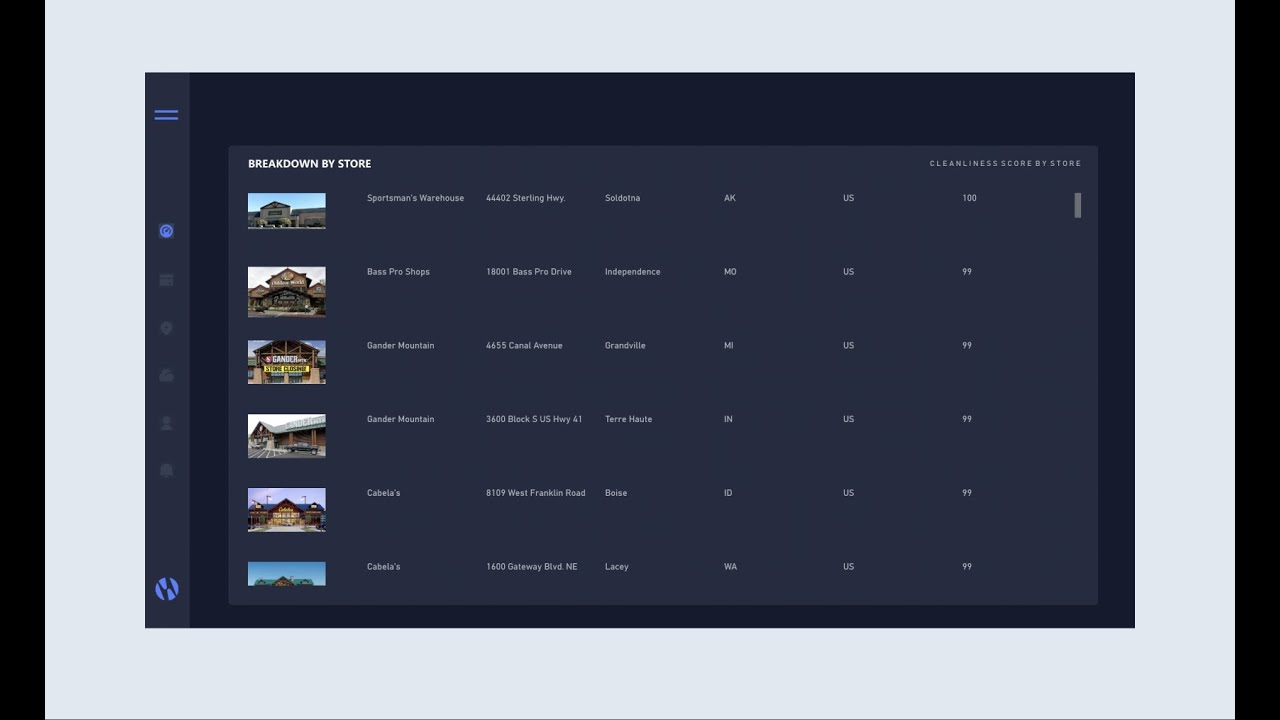The image size is (1280, 720).
Task: Open Bass Pro Shops store thumbnail
Action: (287, 292)
